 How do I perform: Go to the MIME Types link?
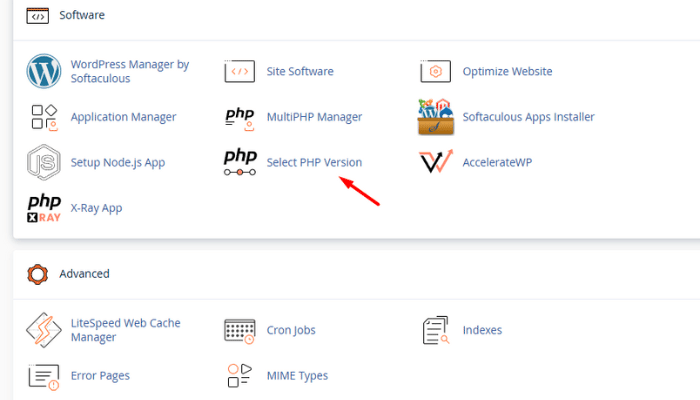tap(297, 376)
